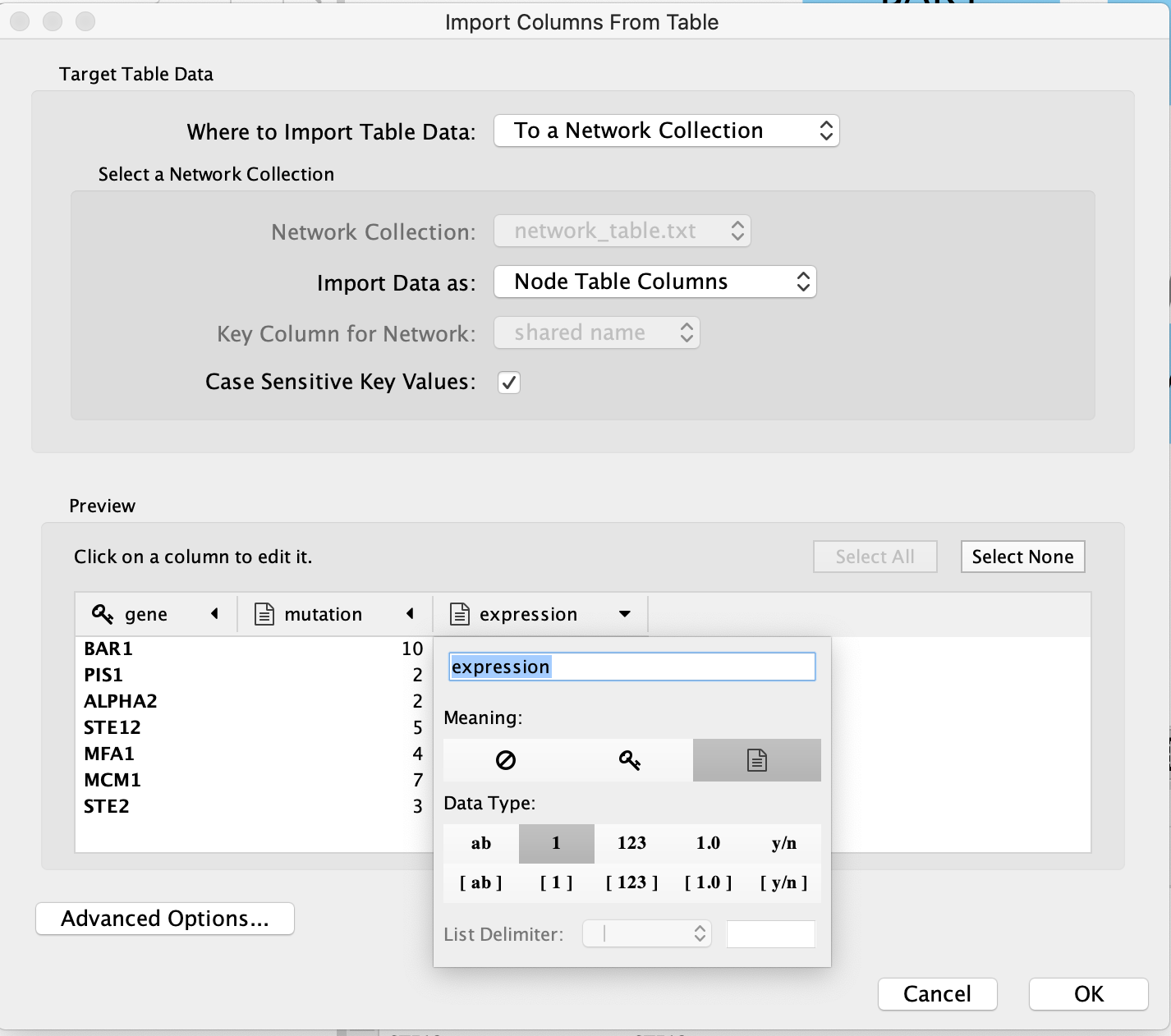Image resolution: width=1171 pixels, height=1036 pixels.
Task: Open the Import Data as dropdown
Action: coord(654,282)
